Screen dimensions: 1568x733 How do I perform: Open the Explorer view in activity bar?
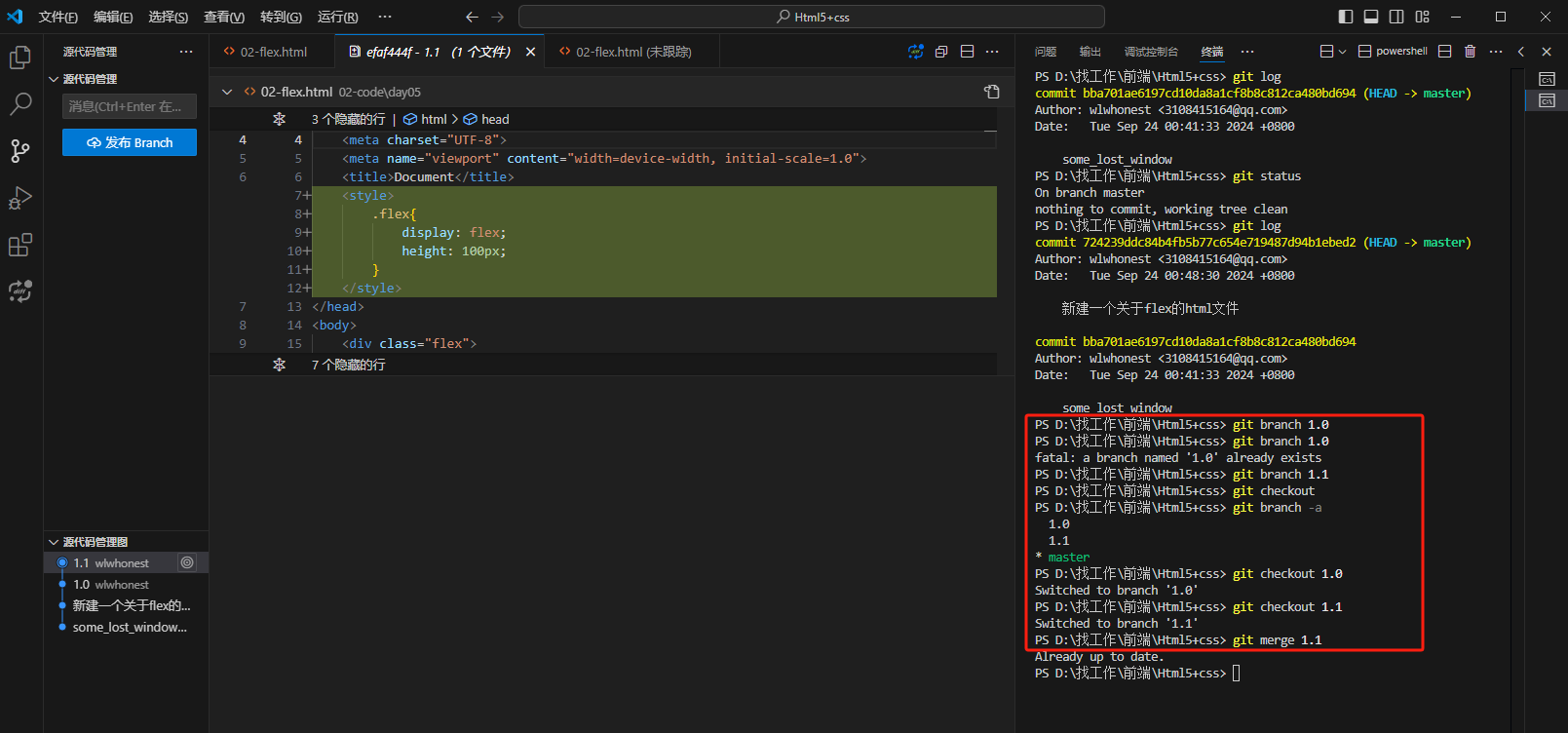tap(20, 58)
